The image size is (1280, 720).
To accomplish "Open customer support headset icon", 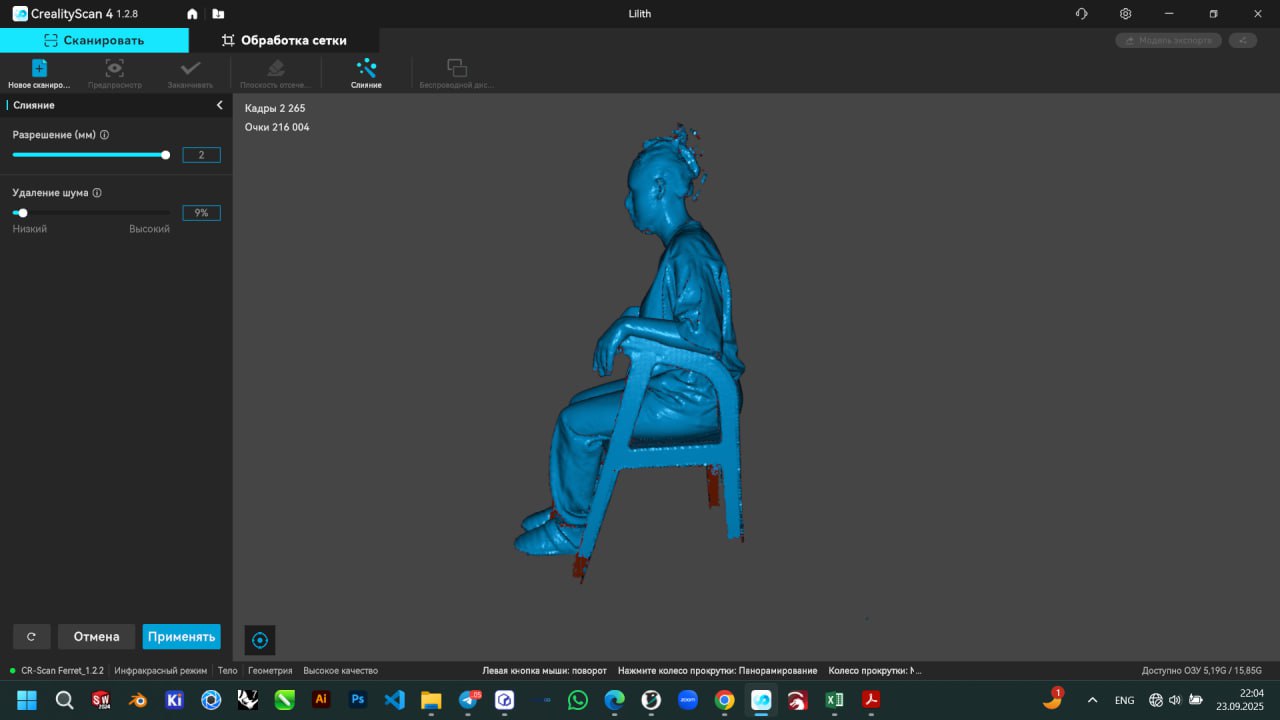I will click(1081, 14).
